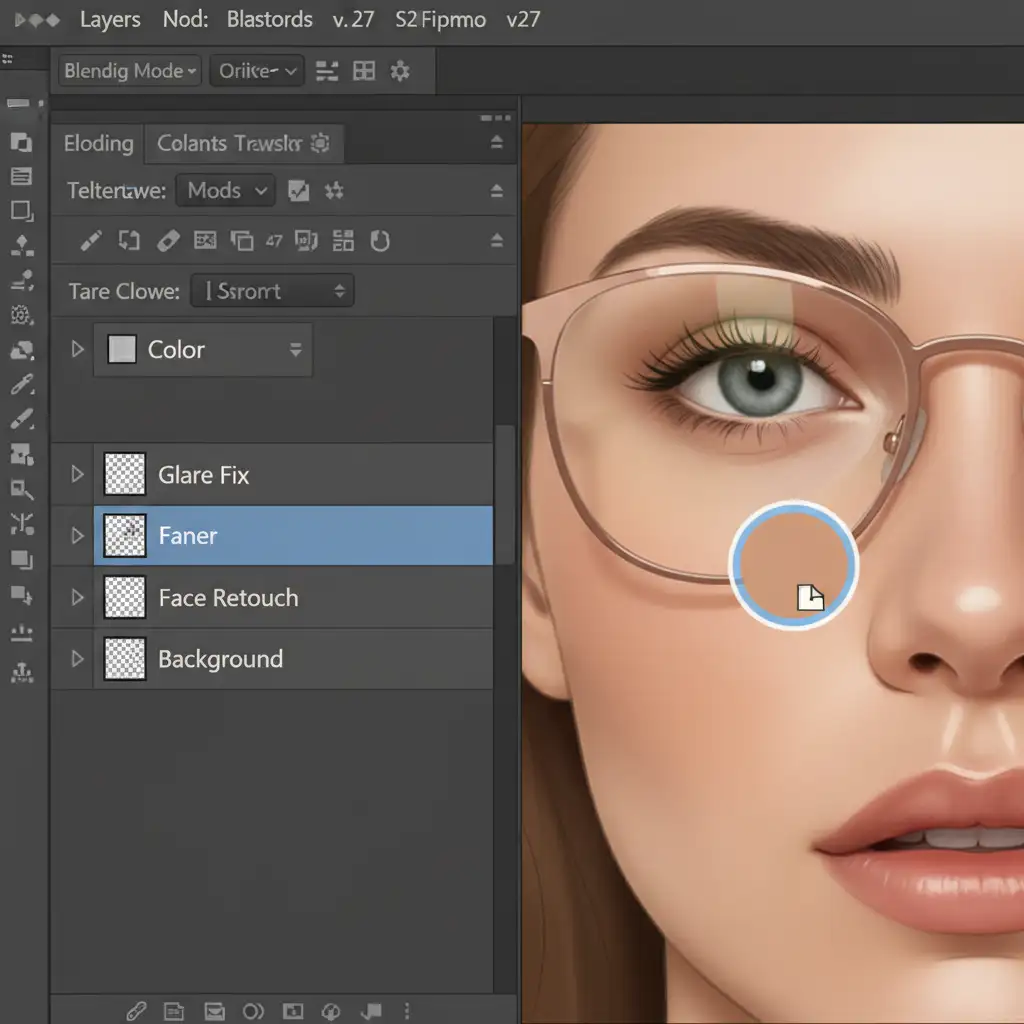
Task: Expand the Background layer disclosure triangle
Action: 77,659
